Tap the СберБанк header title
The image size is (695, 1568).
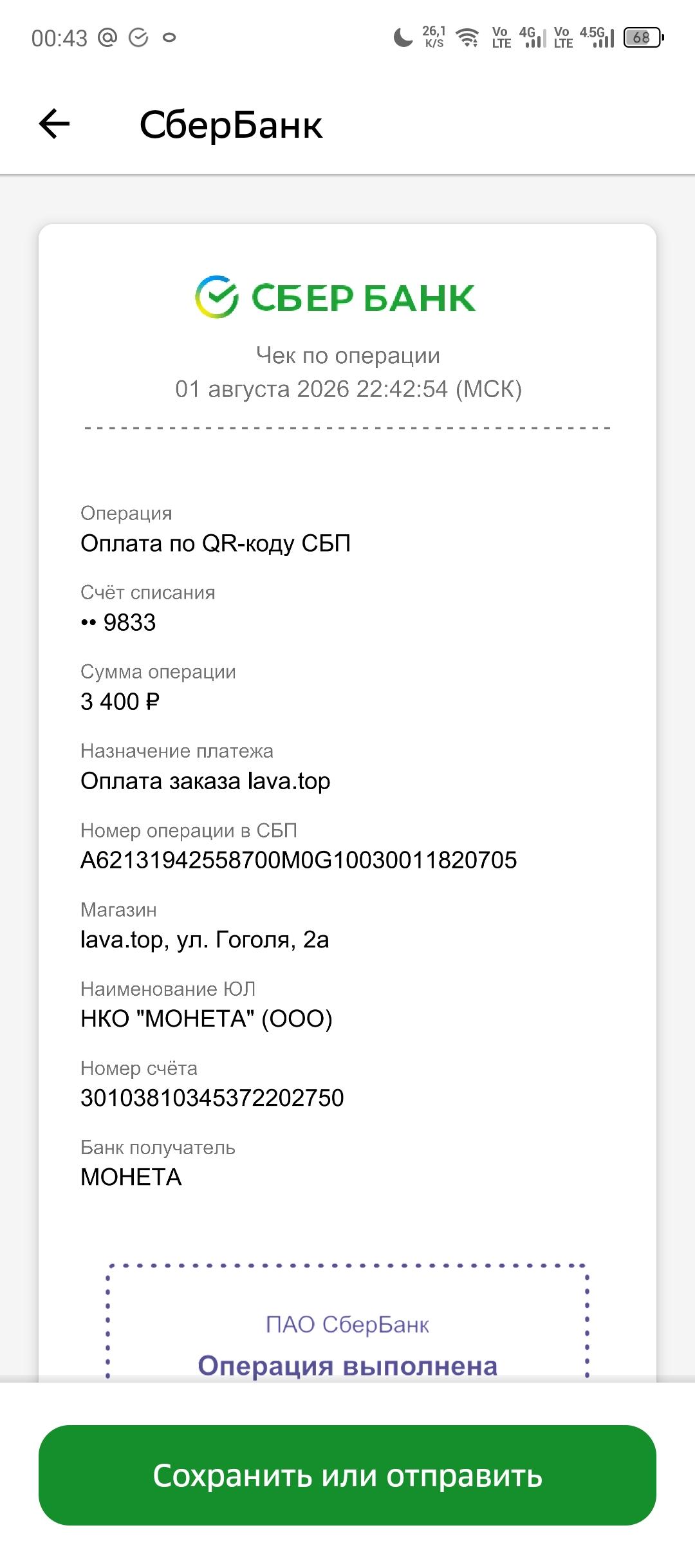[231, 125]
